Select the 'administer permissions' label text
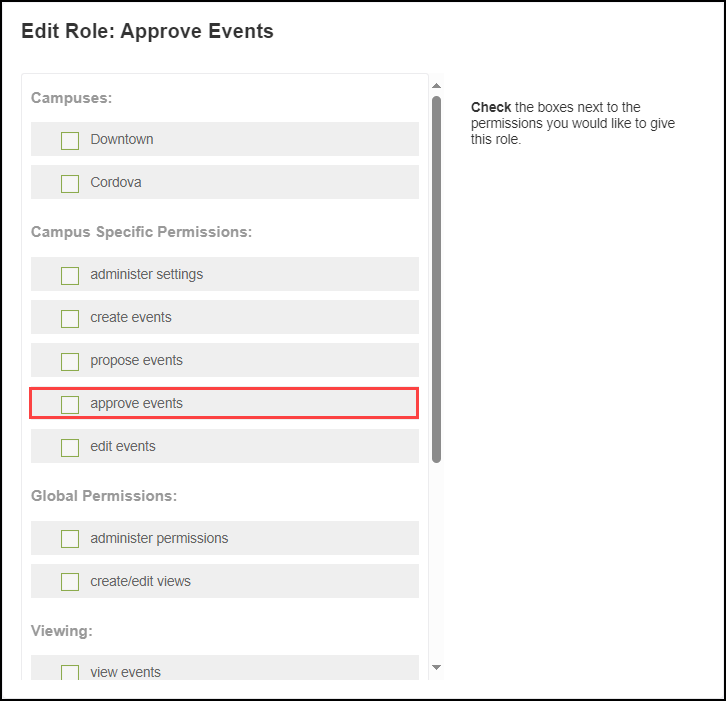The width and height of the screenshot is (726, 701). (x=159, y=539)
